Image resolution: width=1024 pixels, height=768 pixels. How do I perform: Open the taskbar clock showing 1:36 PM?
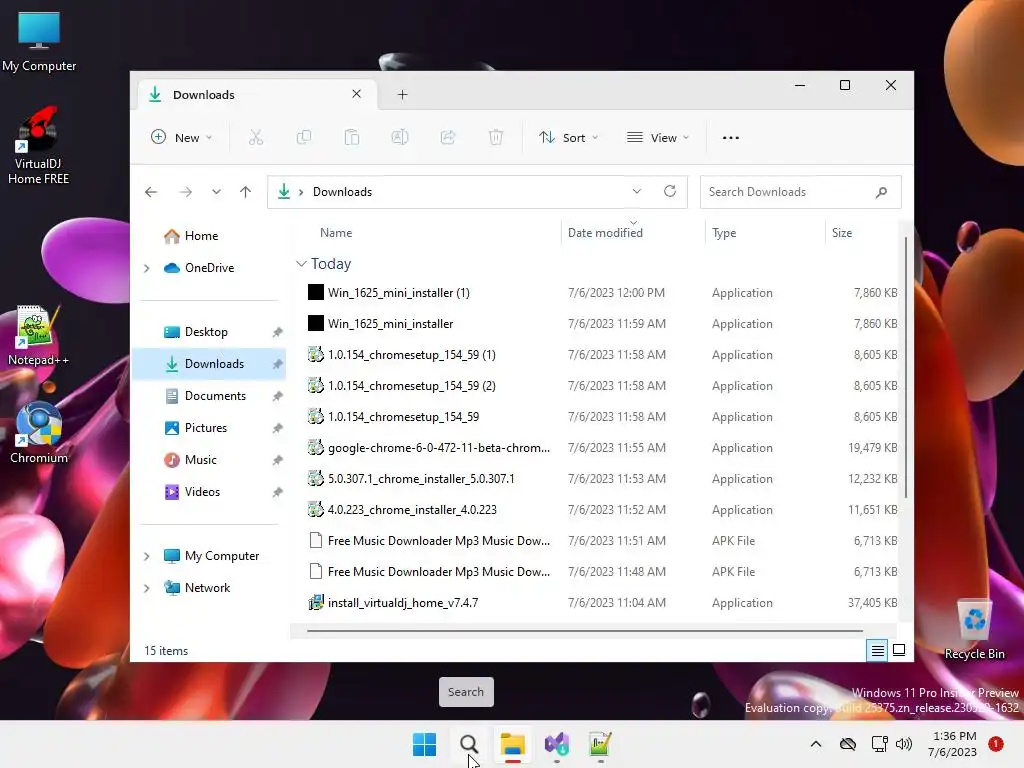[953, 744]
